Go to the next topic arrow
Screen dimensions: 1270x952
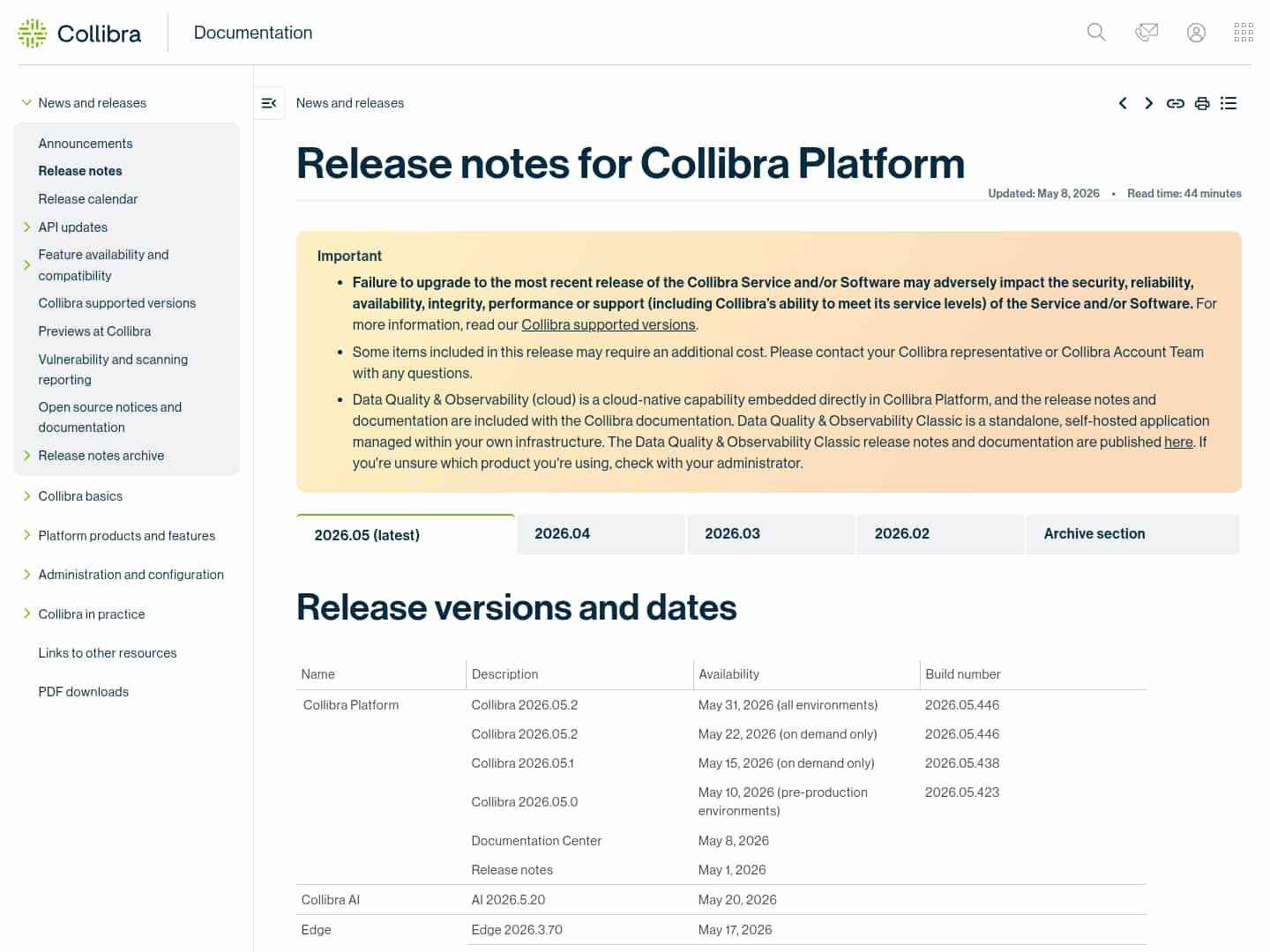(x=1148, y=103)
